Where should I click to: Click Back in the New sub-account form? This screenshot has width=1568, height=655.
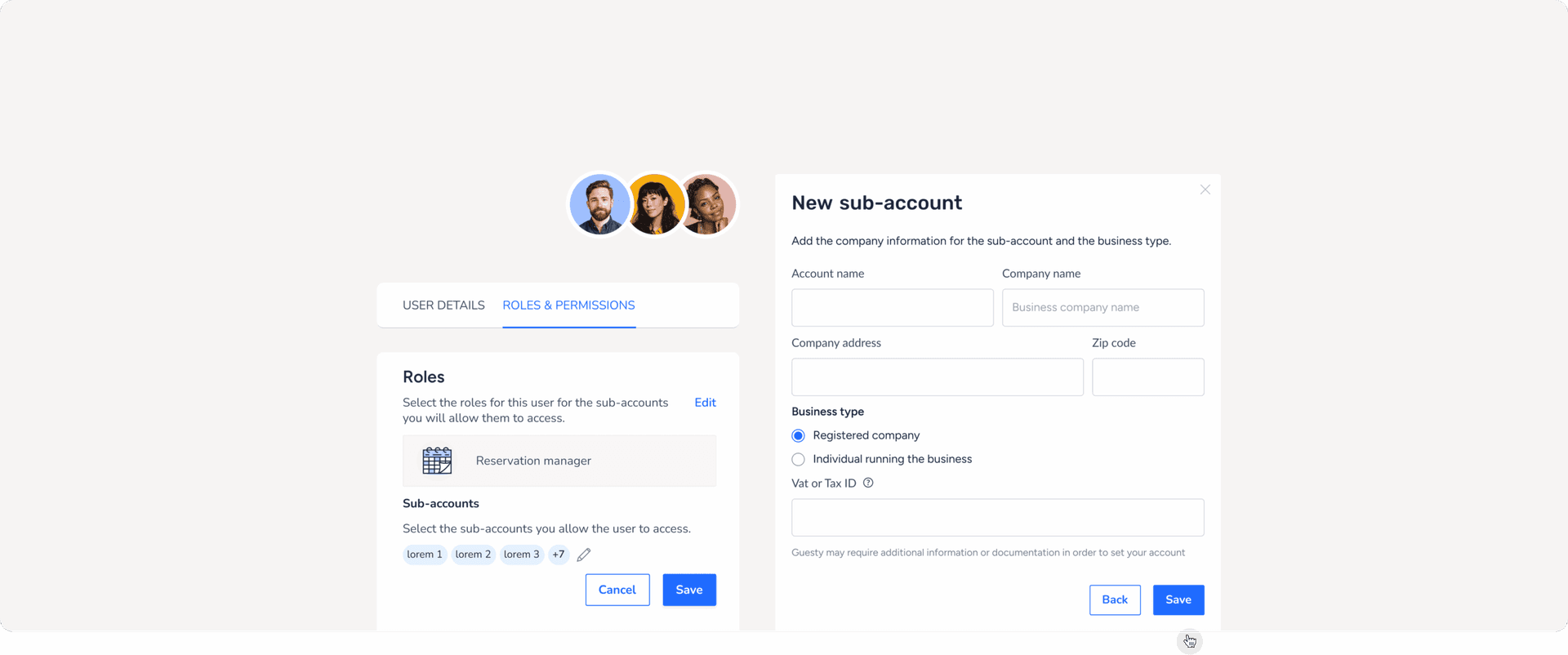(x=1115, y=600)
